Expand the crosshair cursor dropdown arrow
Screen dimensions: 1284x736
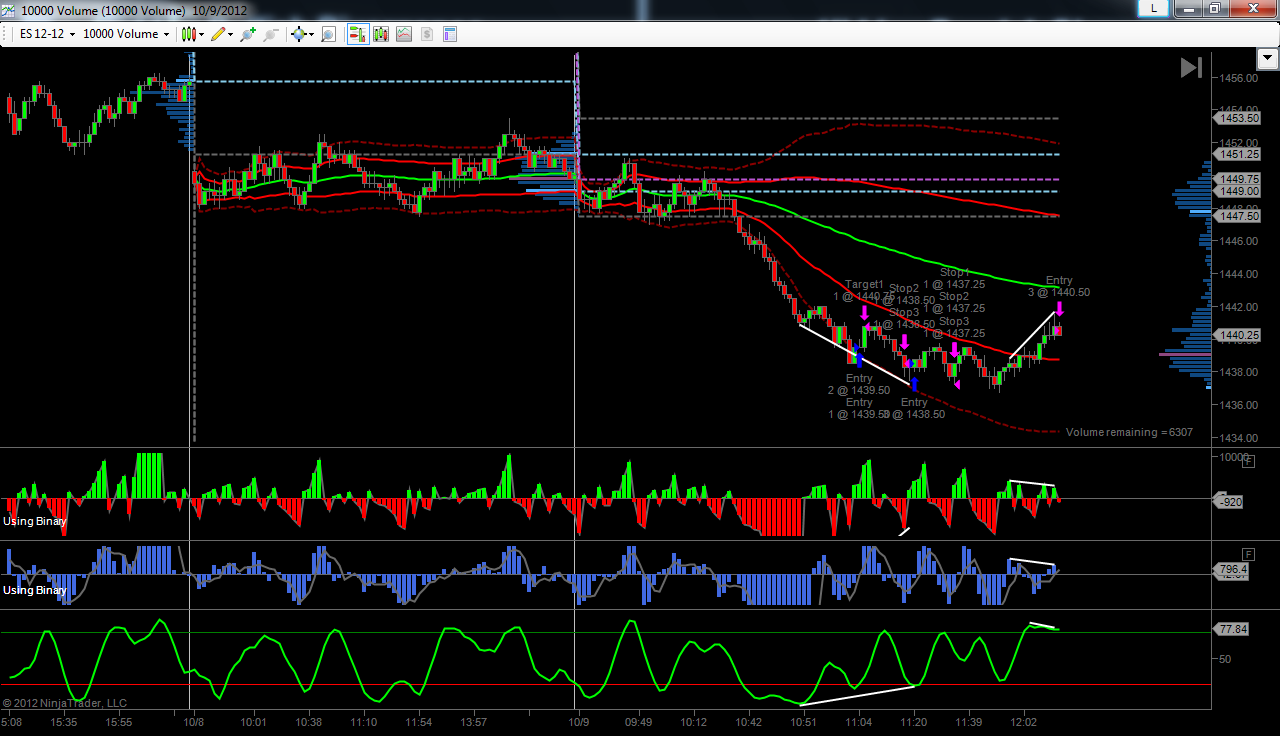coord(311,34)
